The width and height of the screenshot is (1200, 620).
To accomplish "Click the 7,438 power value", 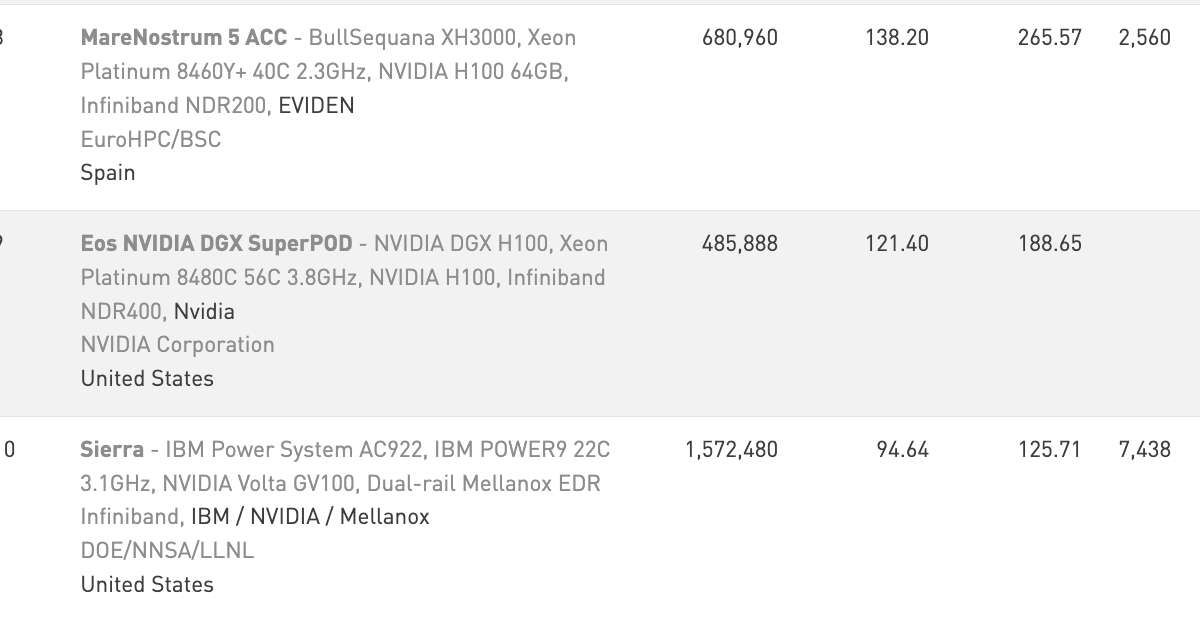I will pos(1145,450).
